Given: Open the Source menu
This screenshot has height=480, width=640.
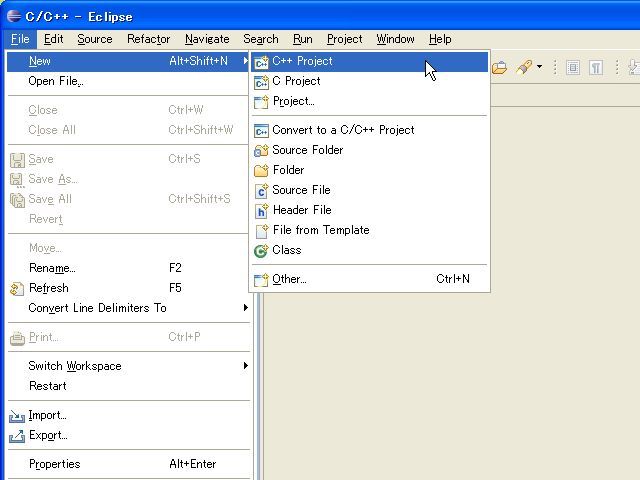Looking at the screenshot, I should 95,39.
